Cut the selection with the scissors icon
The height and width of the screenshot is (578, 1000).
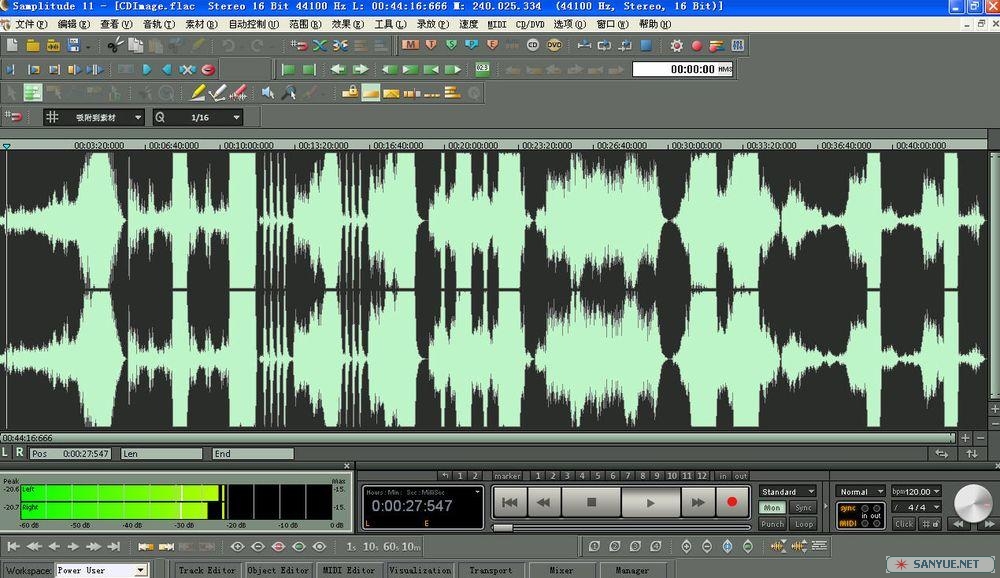point(115,45)
